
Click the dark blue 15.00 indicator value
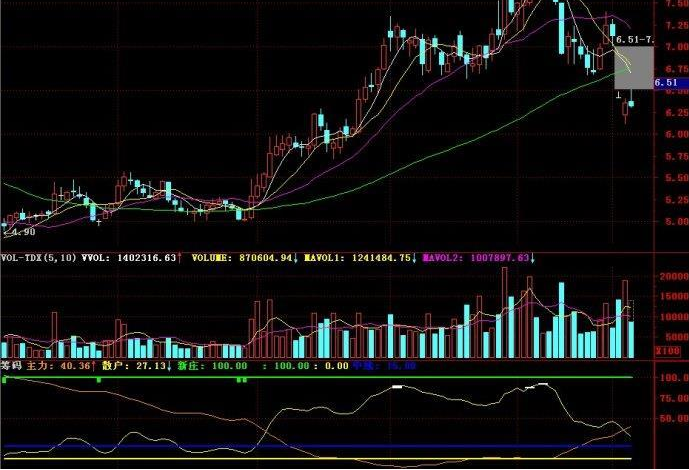(403, 365)
